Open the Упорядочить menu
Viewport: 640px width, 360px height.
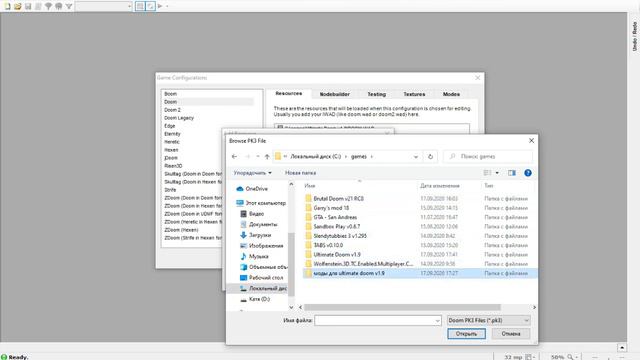tap(252, 173)
